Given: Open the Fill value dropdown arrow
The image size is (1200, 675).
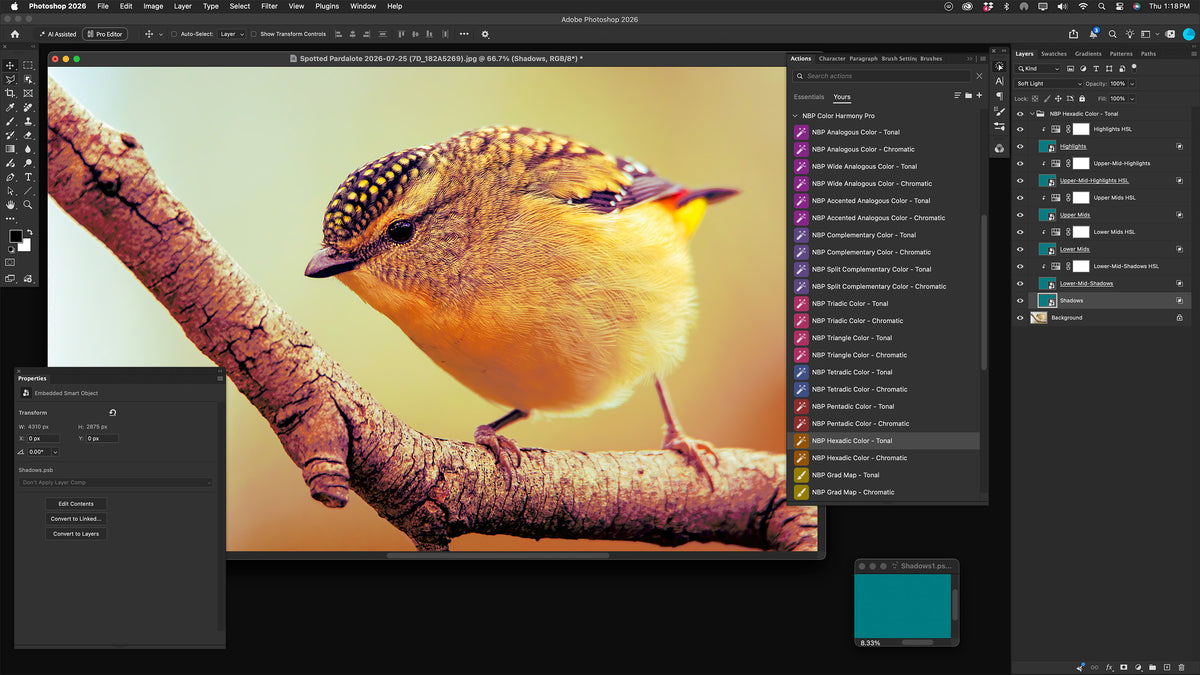Looking at the screenshot, I should click(1132, 99).
